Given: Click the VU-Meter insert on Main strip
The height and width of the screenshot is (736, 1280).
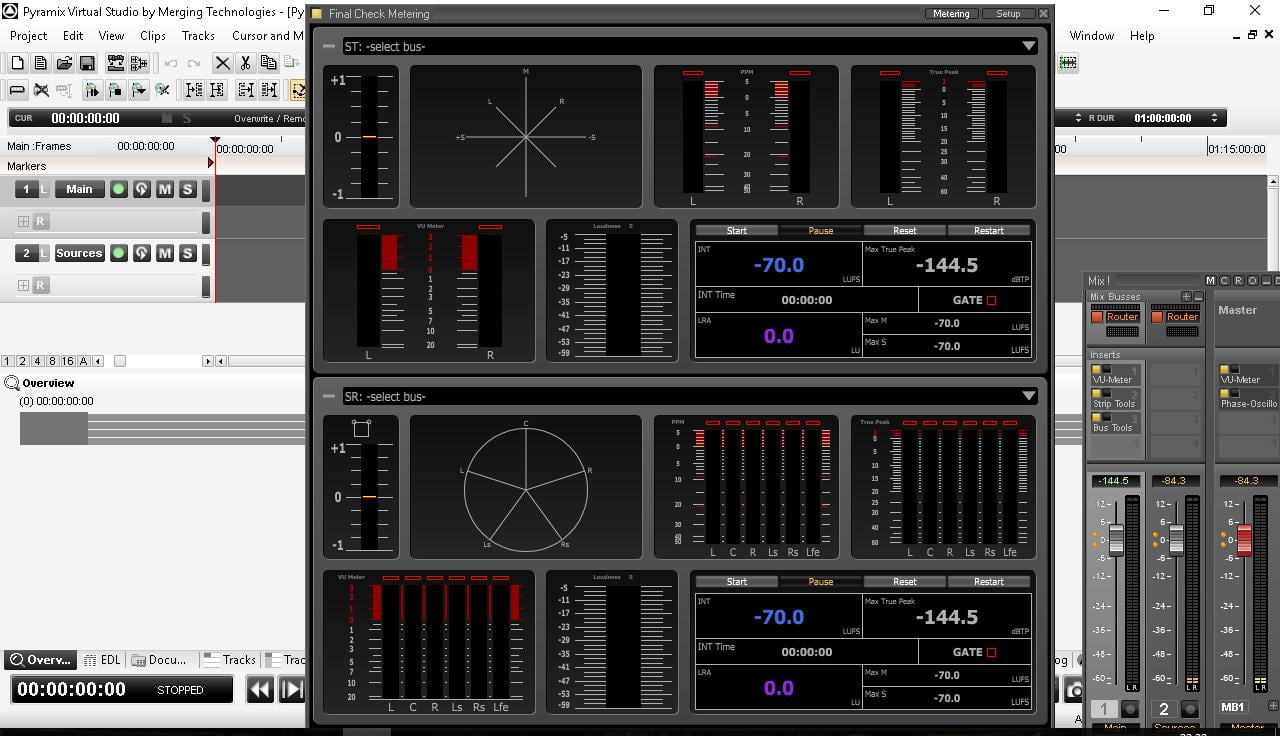Looking at the screenshot, I should click(x=1115, y=375).
